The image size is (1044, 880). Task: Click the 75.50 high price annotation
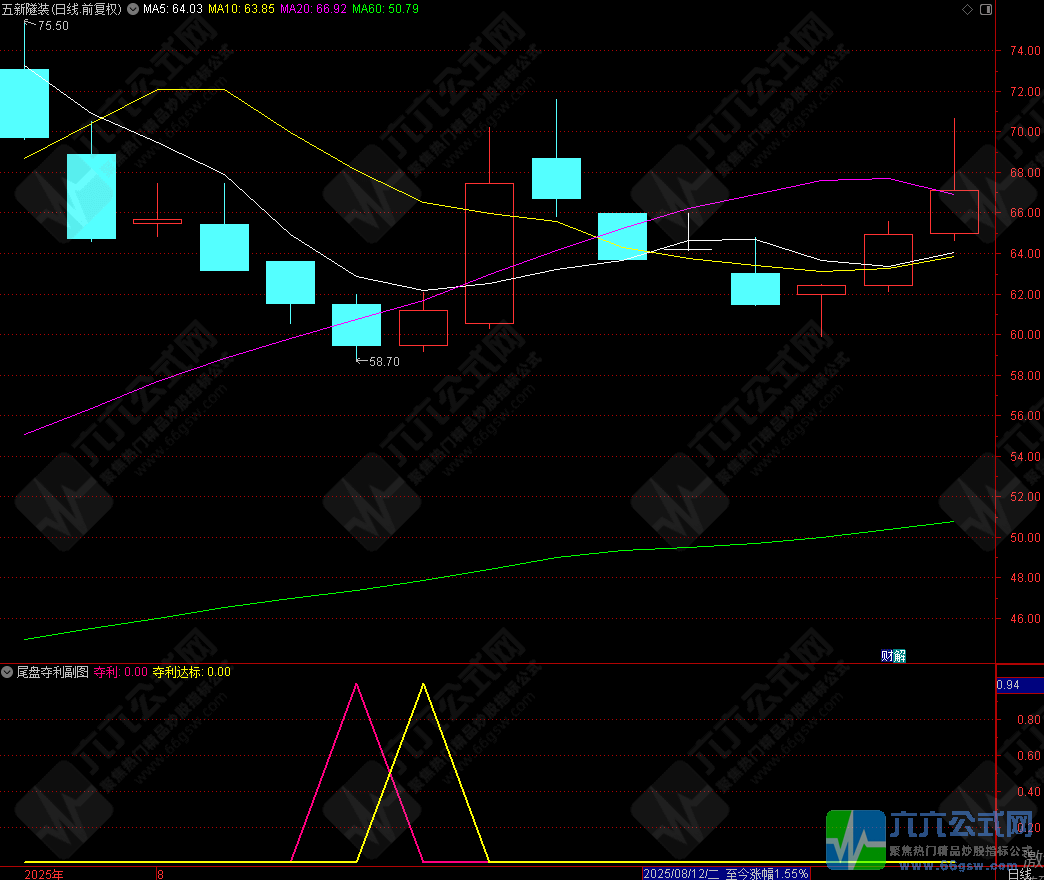pos(52,26)
